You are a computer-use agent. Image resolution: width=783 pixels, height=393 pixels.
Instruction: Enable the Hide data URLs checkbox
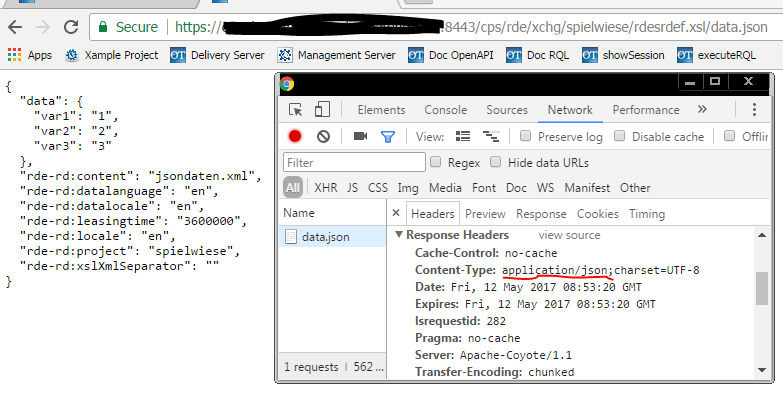[x=495, y=162]
